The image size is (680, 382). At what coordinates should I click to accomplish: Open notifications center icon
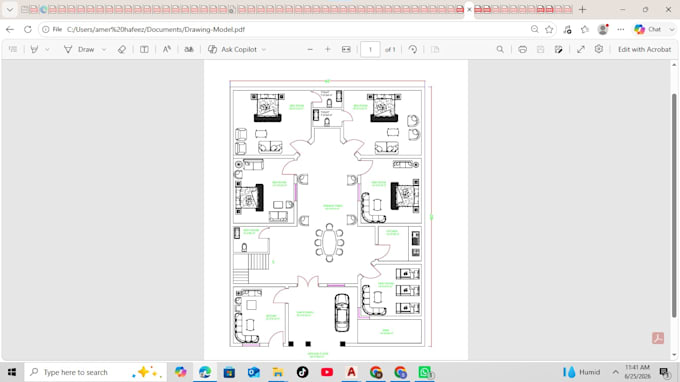664,372
